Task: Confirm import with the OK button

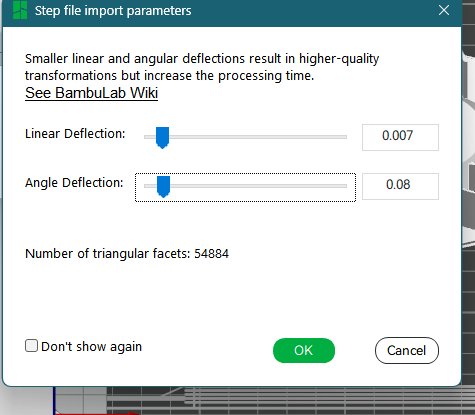Action: click(304, 350)
